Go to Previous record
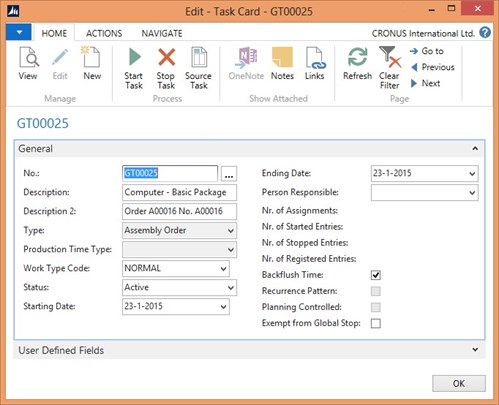The image size is (499, 405). 433,67
